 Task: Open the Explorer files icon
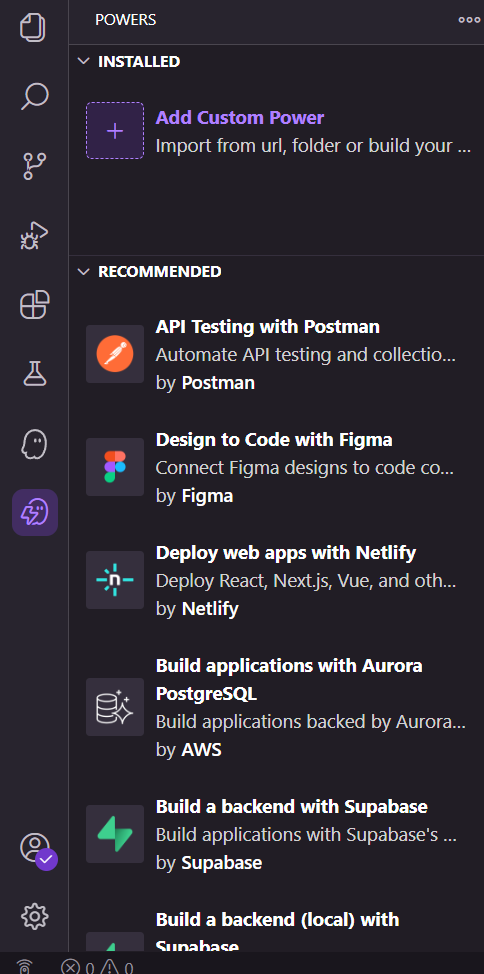click(x=34, y=27)
